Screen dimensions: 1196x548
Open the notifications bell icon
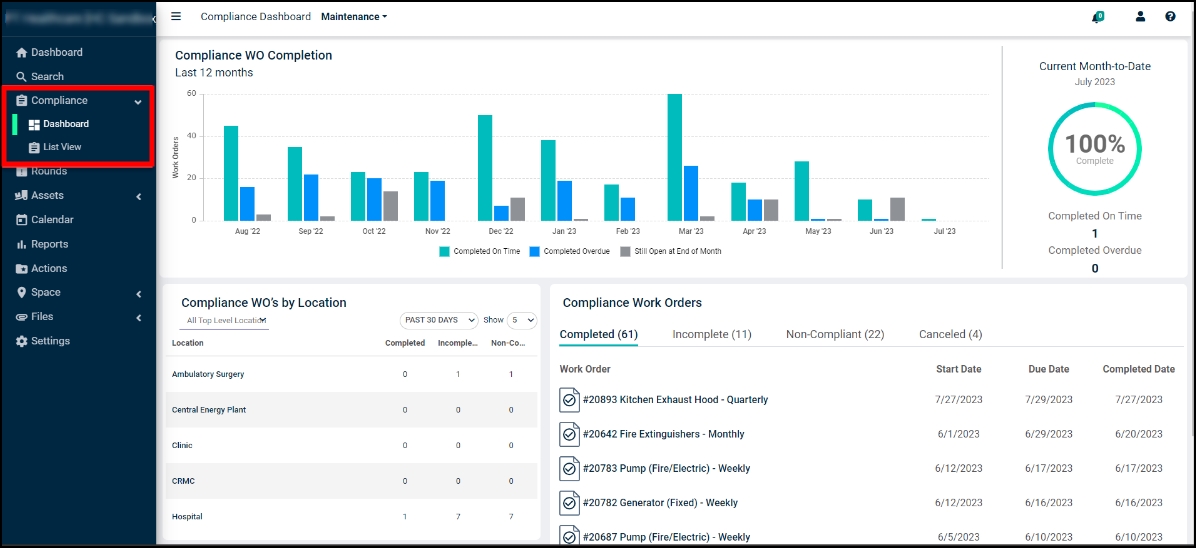[x=1098, y=16]
